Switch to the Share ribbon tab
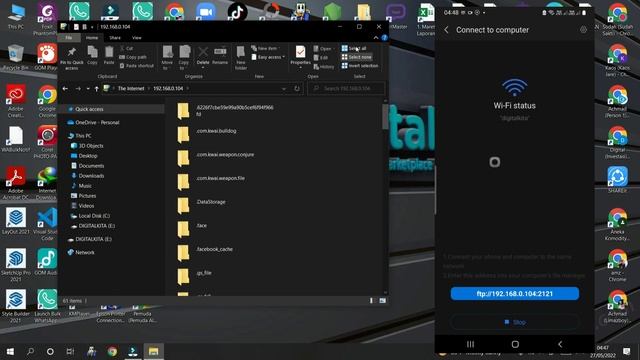 [x=115, y=38]
